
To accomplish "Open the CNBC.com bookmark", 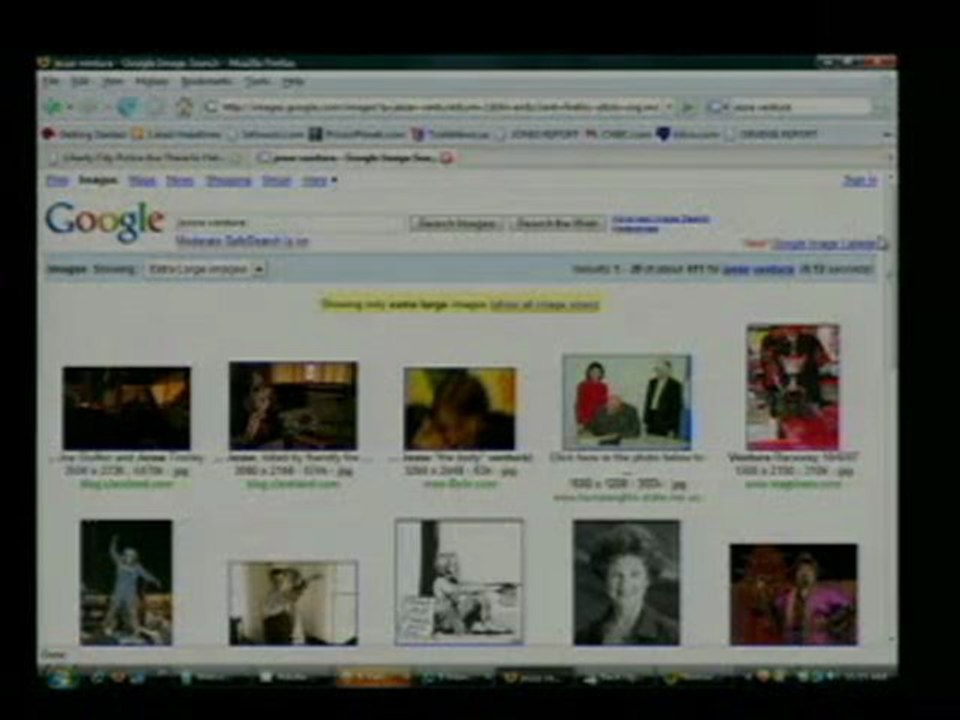I will [x=618, y=134].
